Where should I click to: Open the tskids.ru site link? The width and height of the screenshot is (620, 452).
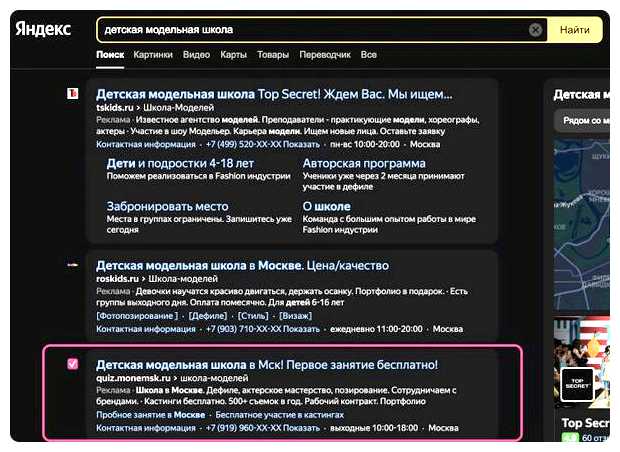pyautogui.click(x=114, y=108)
